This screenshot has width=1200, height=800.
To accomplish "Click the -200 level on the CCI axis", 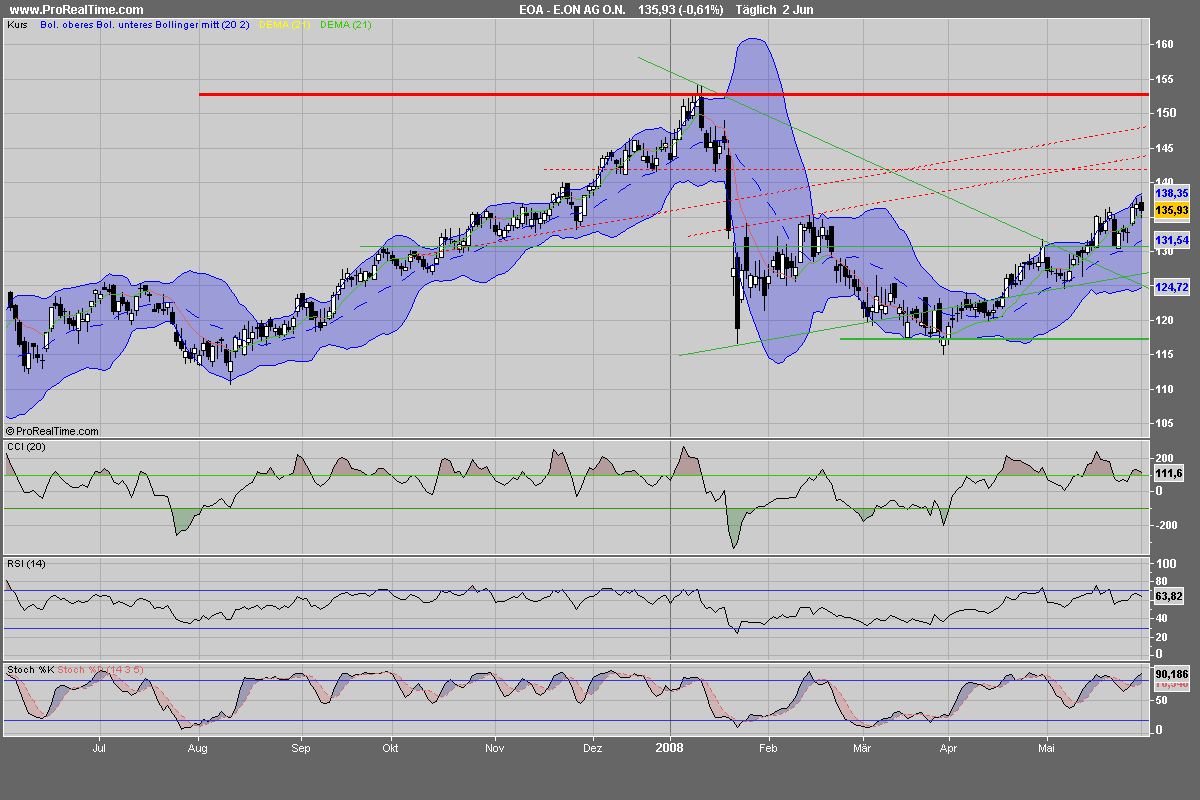I will tap(1167, 525).
